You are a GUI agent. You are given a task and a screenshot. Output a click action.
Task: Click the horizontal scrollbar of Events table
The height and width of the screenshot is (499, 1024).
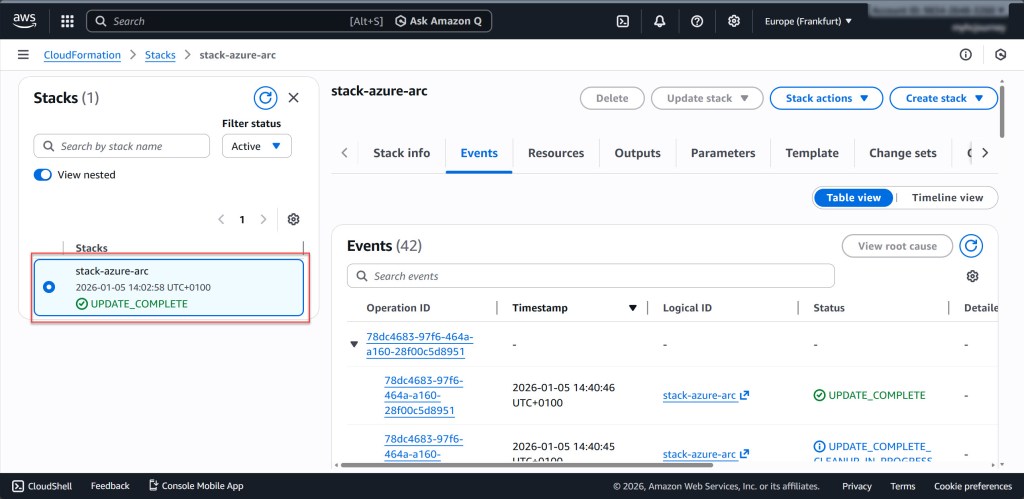527,465
